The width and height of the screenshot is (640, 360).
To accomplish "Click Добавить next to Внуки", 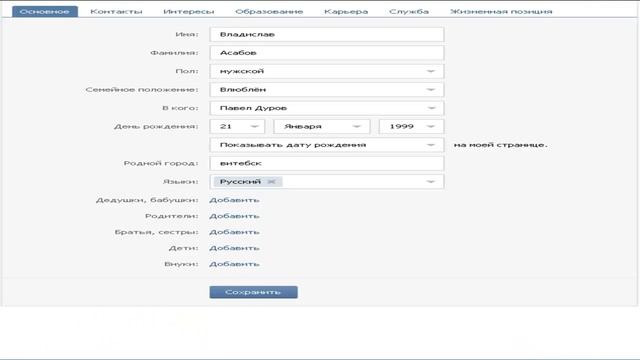I will [x=234, y=264].
